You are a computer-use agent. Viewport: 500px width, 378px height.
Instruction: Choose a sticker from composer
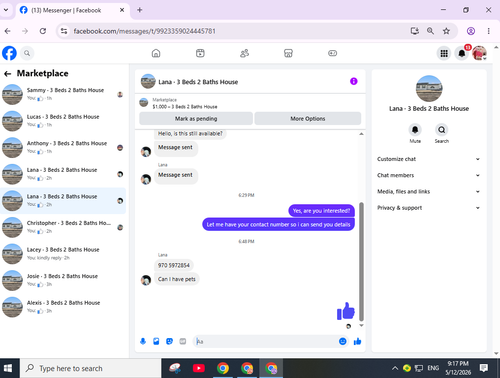pos(169,341)
